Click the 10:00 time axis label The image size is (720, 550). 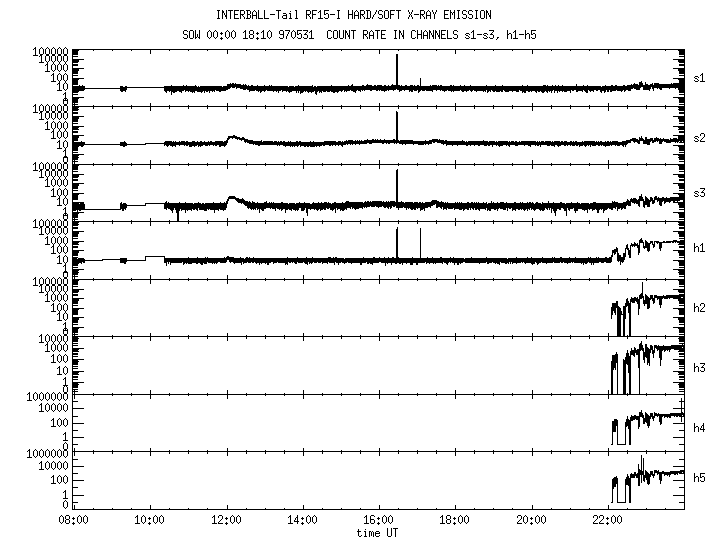(x=149, y=520)
